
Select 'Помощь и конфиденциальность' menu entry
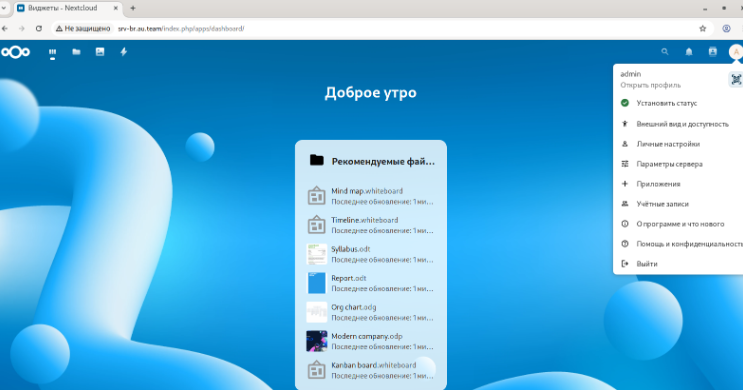click(678, 244)
